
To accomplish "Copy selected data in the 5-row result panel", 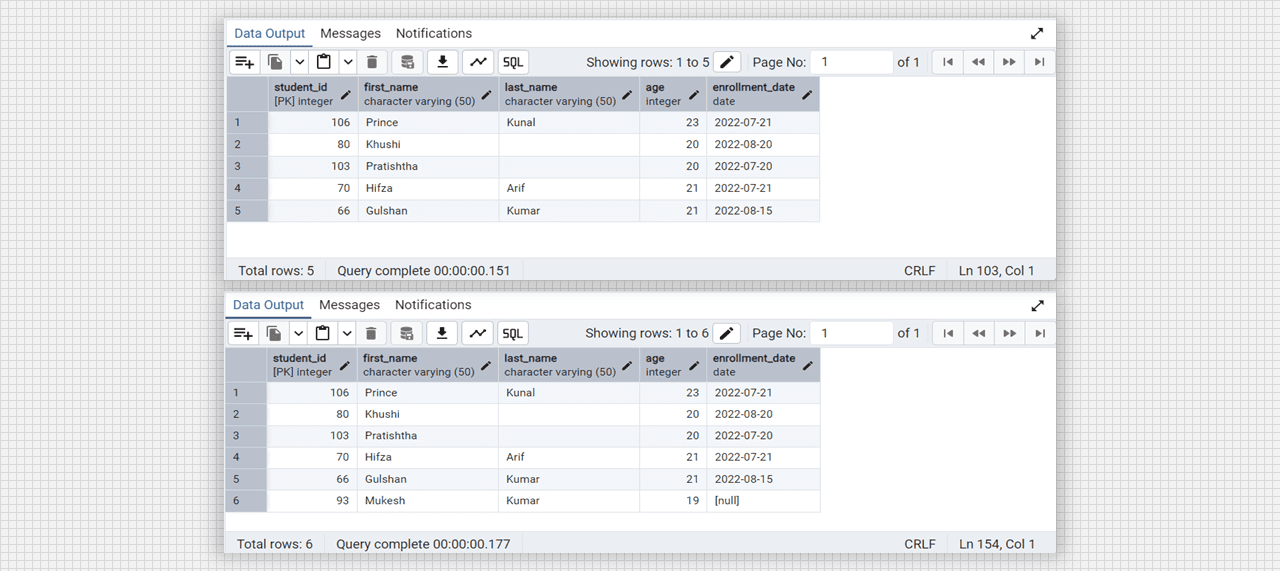I will (x=275, y=62).
